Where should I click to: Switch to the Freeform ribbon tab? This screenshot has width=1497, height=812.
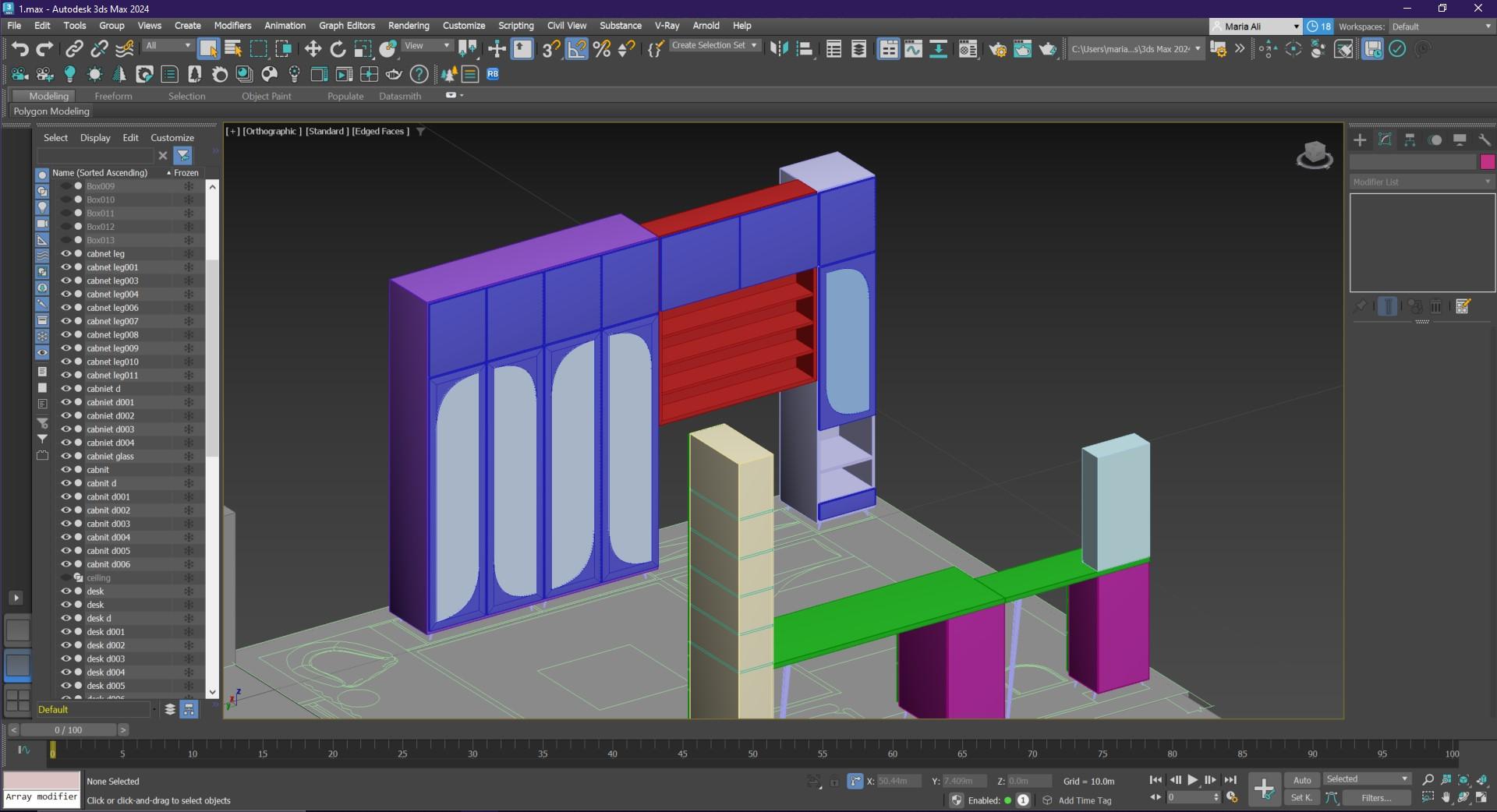coord(113,96)
